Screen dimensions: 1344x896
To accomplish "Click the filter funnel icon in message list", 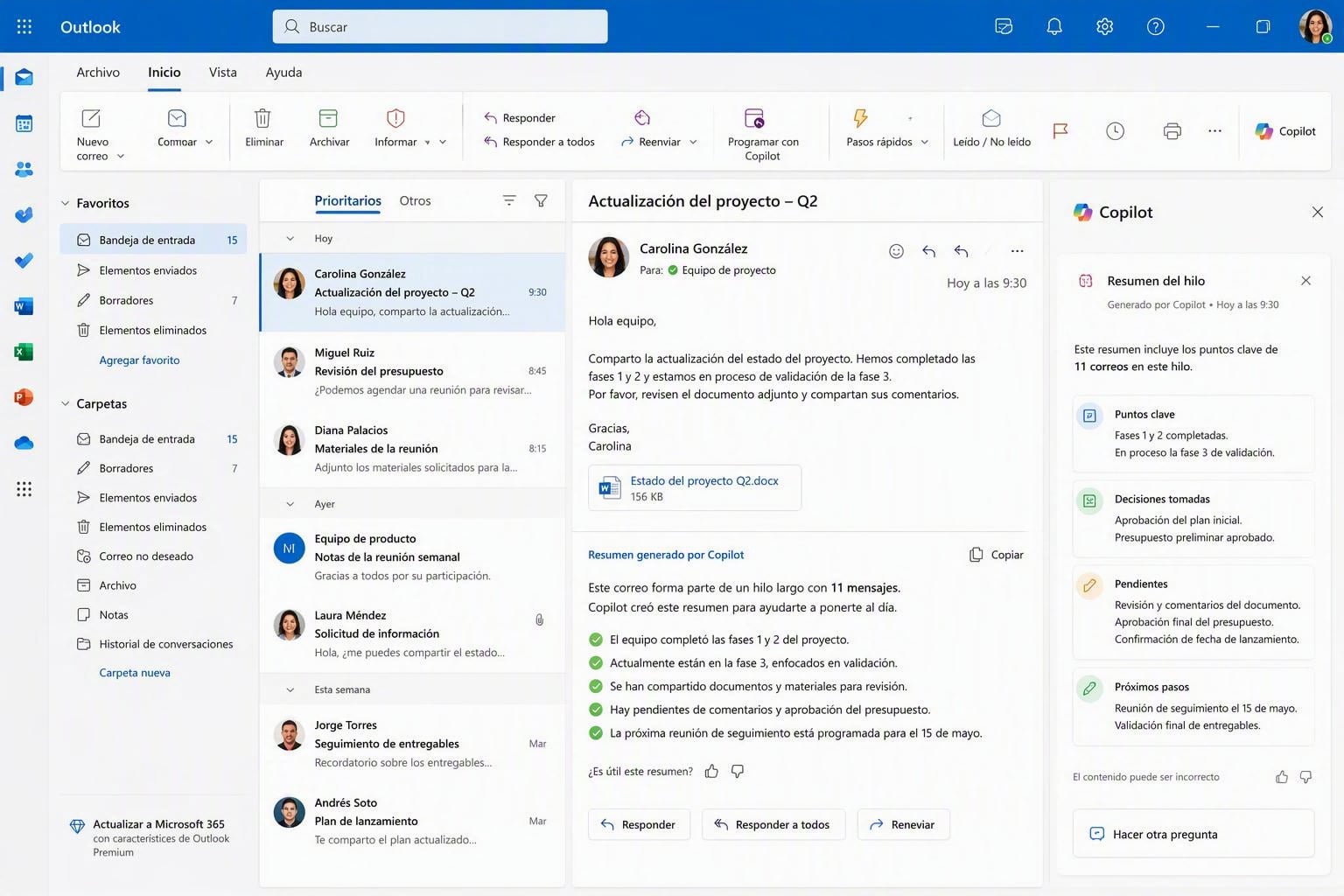I will point(541,200).
